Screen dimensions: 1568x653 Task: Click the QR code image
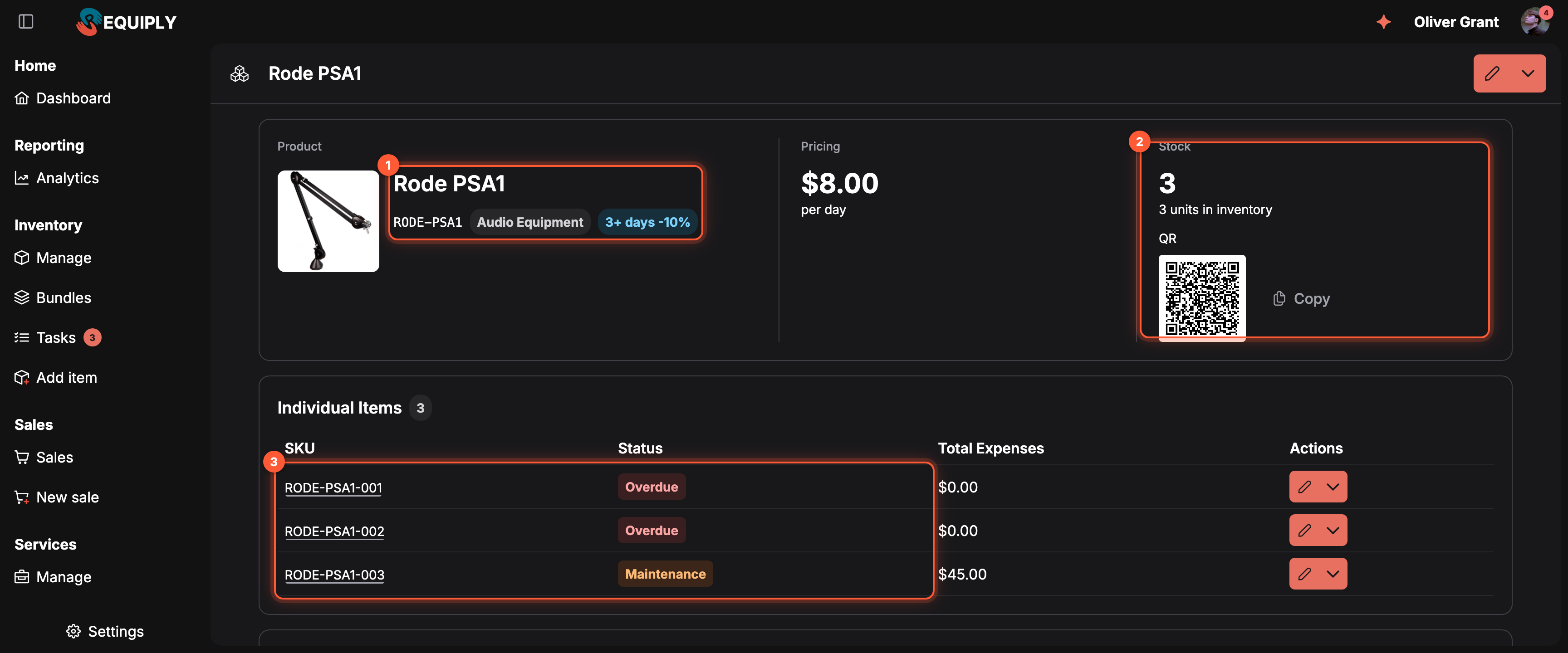tap(1202, 298)
